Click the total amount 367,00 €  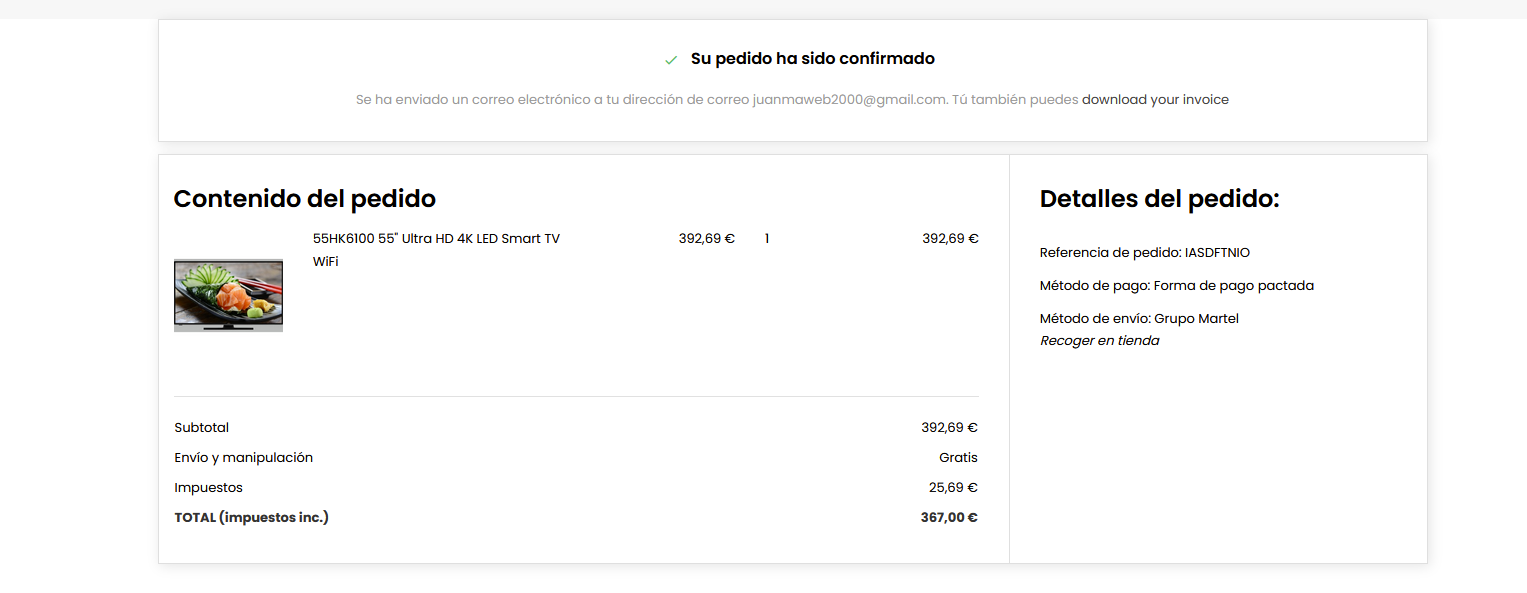click(x=949, y=518)
